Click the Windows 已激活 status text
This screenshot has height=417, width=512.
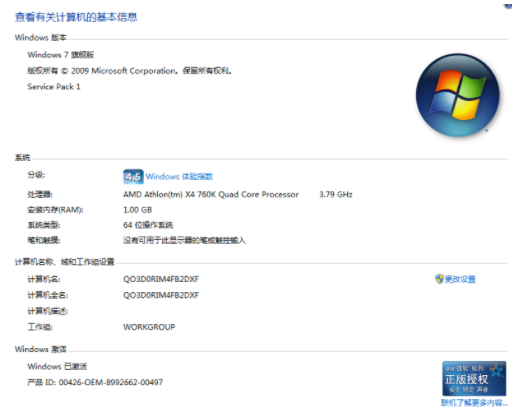[x=57, y=366]
